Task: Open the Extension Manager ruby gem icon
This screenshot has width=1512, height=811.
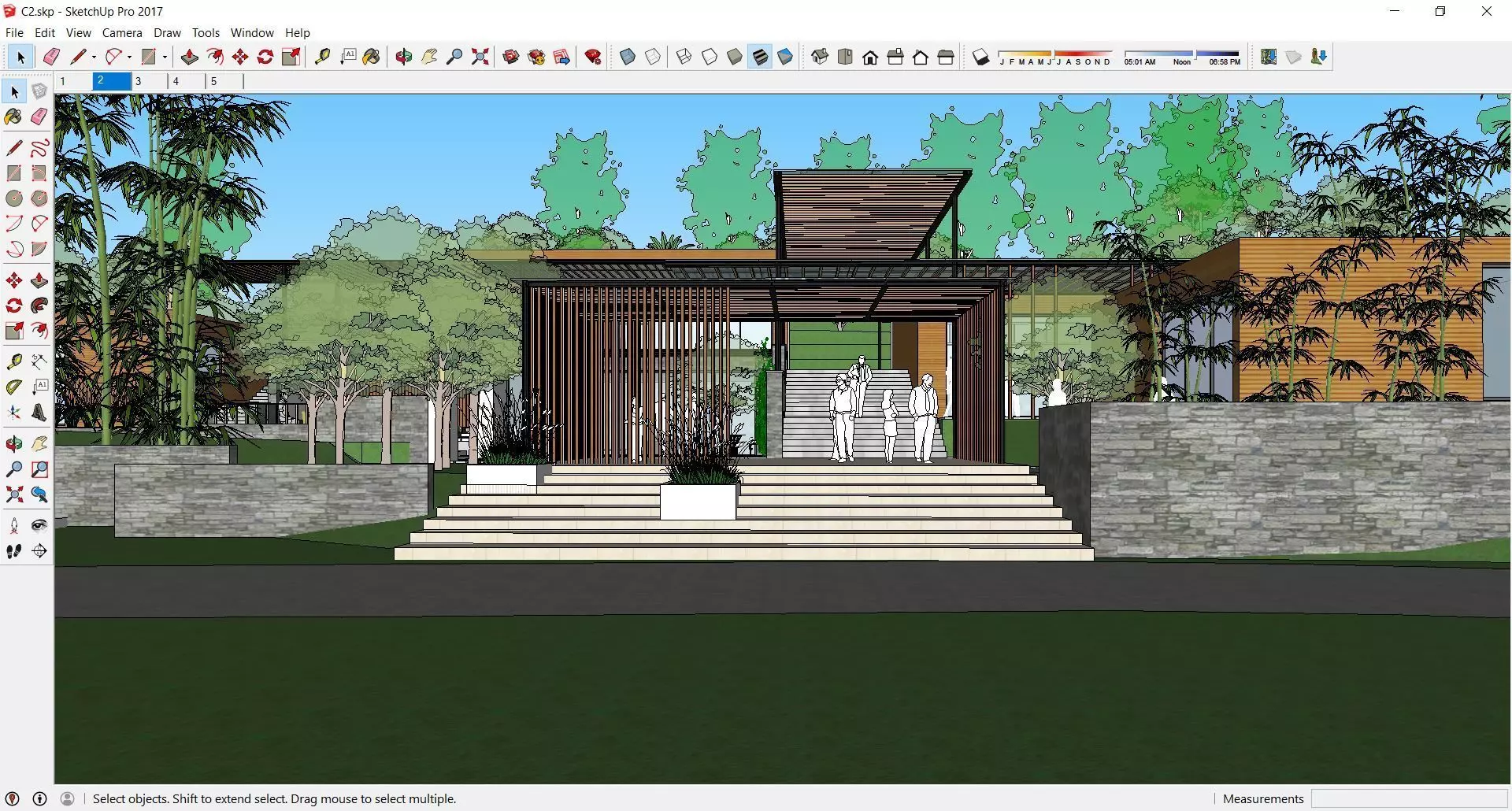Action: [594, 57]
